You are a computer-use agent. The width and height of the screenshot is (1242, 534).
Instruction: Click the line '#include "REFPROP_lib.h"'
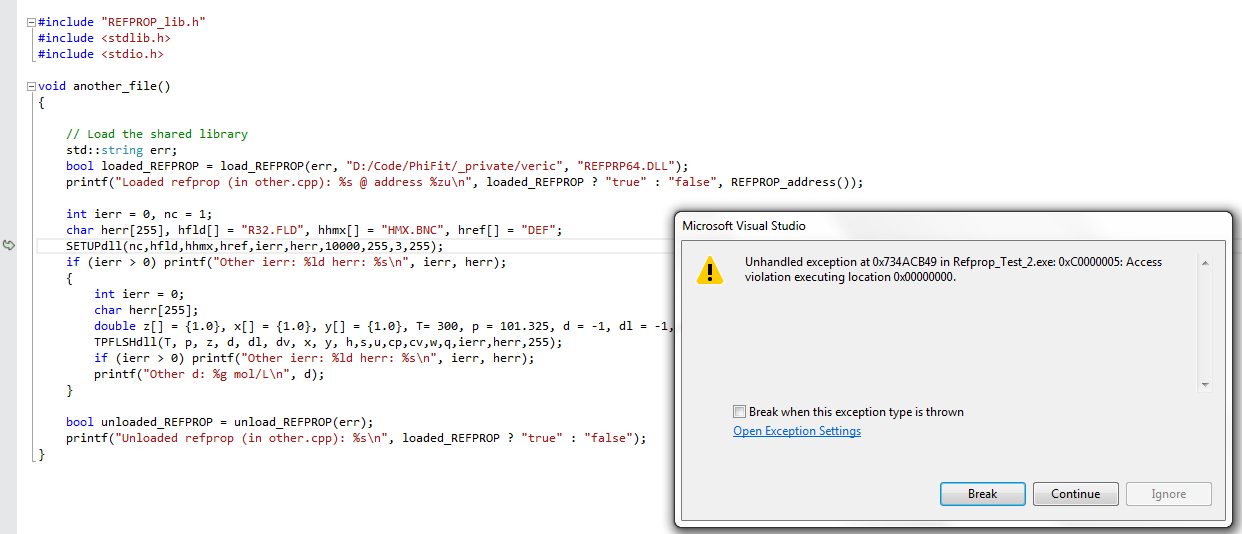point(122,21)
